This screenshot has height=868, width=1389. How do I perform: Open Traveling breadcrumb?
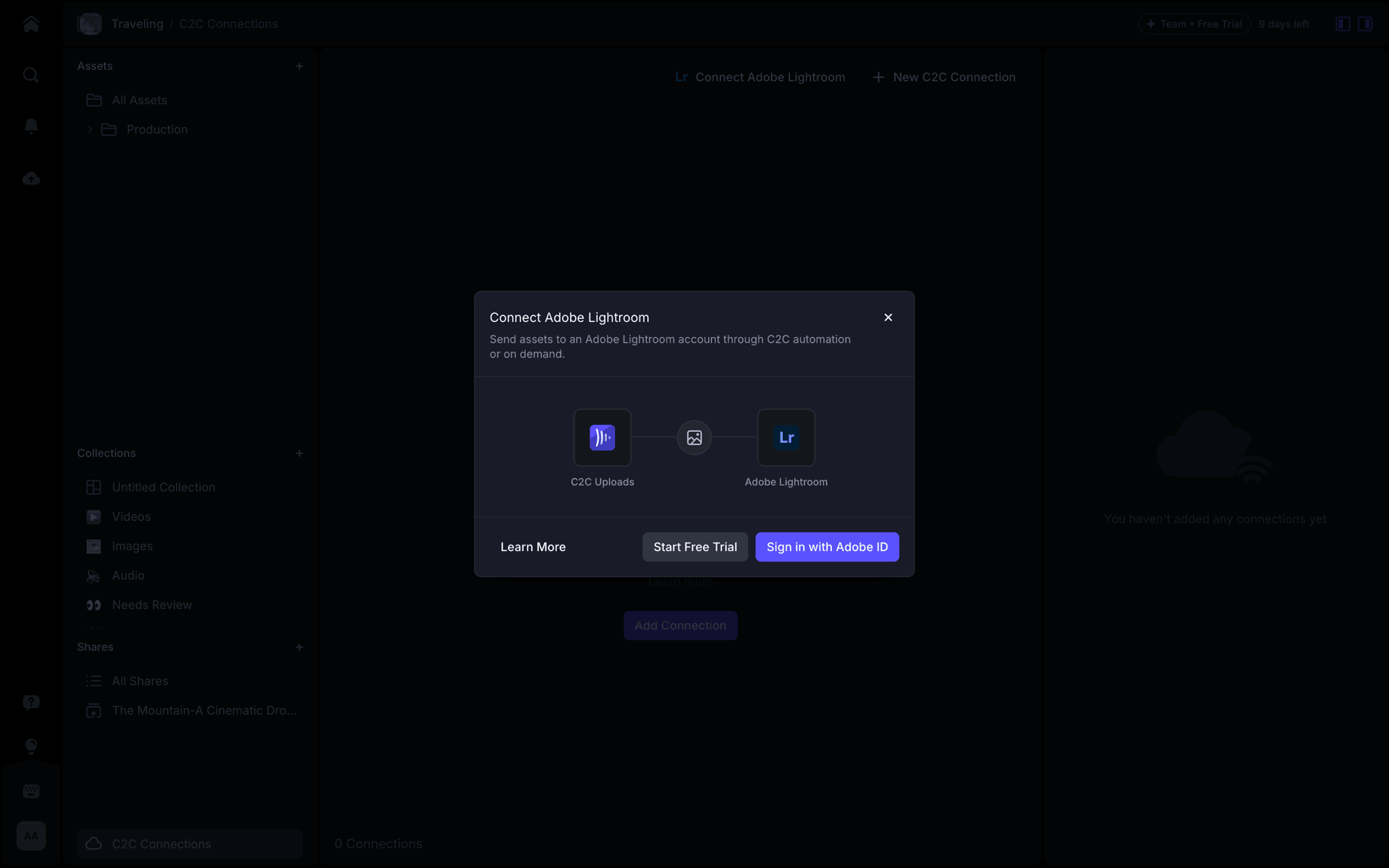(137, 24)
